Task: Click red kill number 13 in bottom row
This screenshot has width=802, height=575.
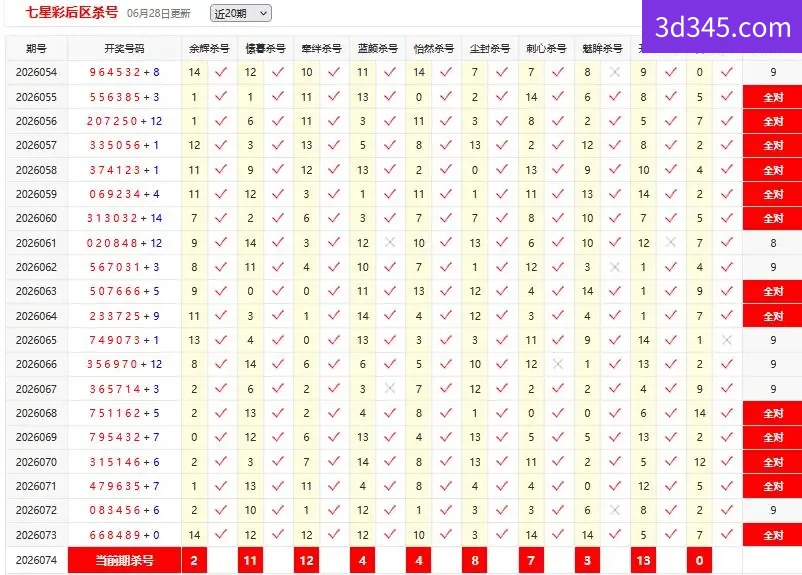Action: click(643, 561)
